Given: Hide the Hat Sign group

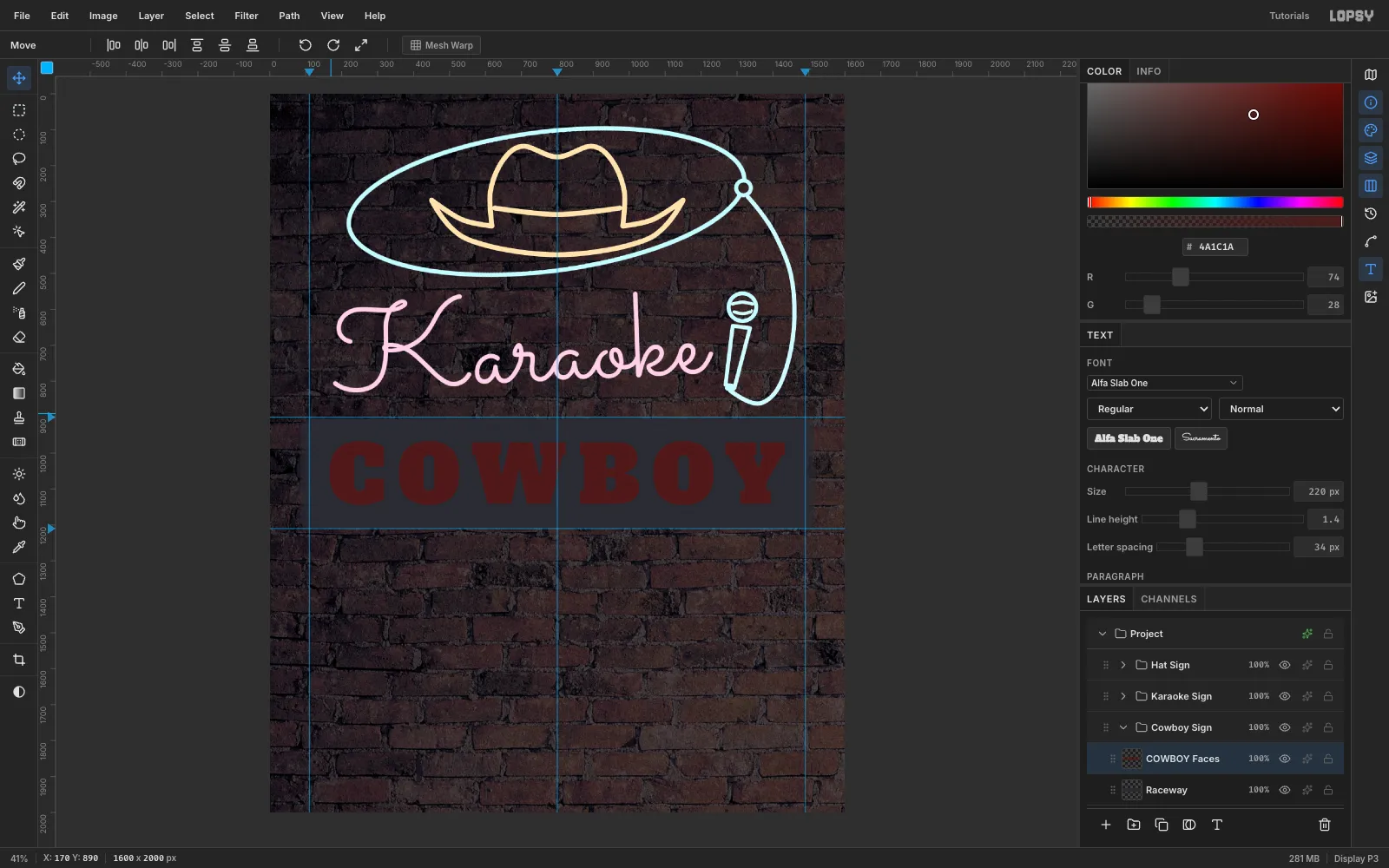Looking at the screenshot, I should [x=1285, y=665].
